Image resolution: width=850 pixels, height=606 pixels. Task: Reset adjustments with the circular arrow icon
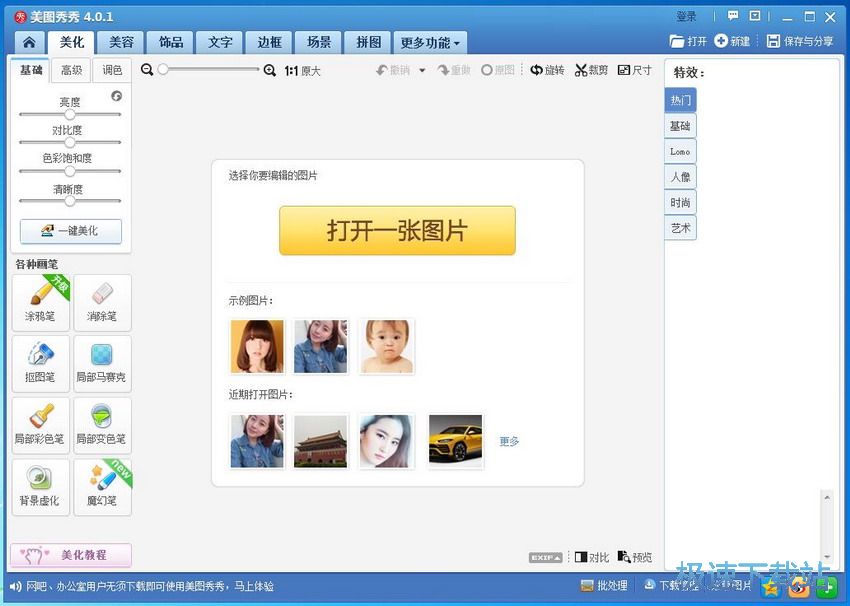[x=117, y=96]
